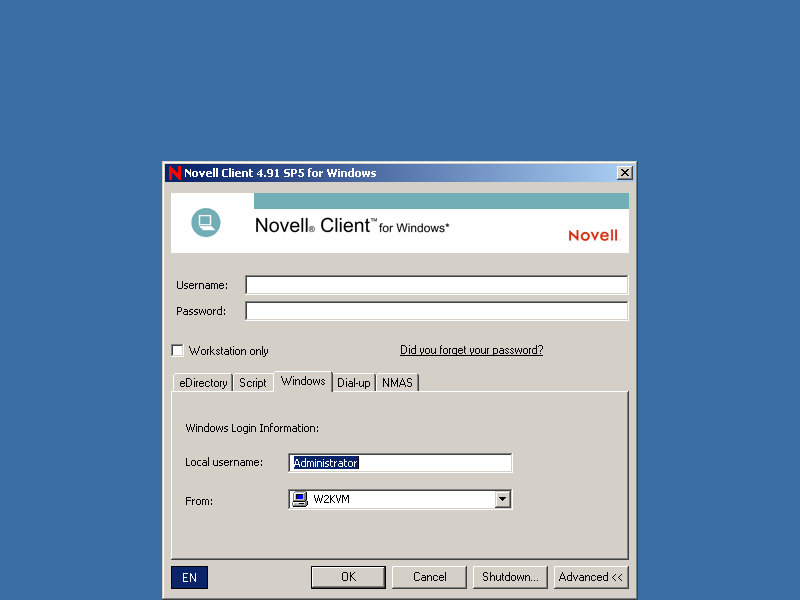Click the workstation icon beside W2KVM
The height and width of the screenshot is (600, 800).
tap(300, 499)
